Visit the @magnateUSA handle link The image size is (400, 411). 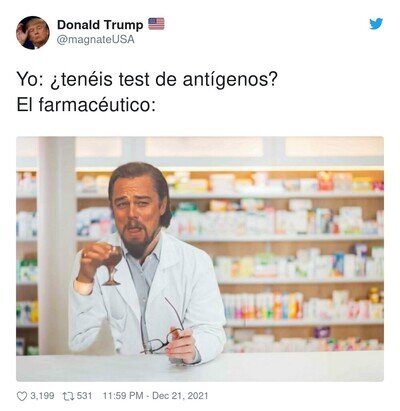coord(96,39)
